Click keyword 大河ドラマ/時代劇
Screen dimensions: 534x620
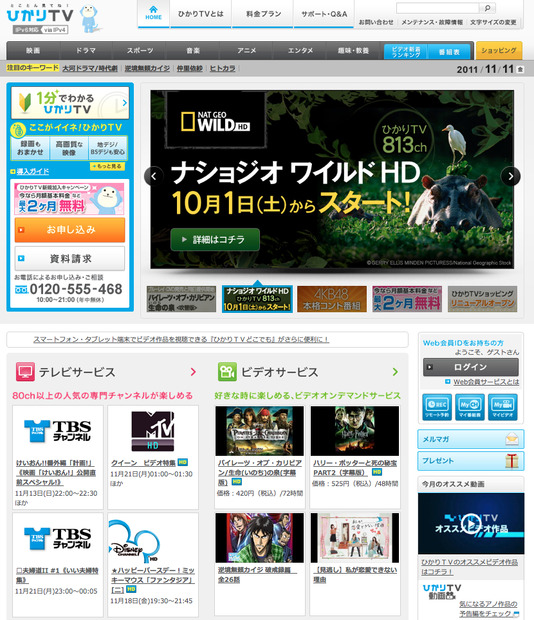[90, 68]
